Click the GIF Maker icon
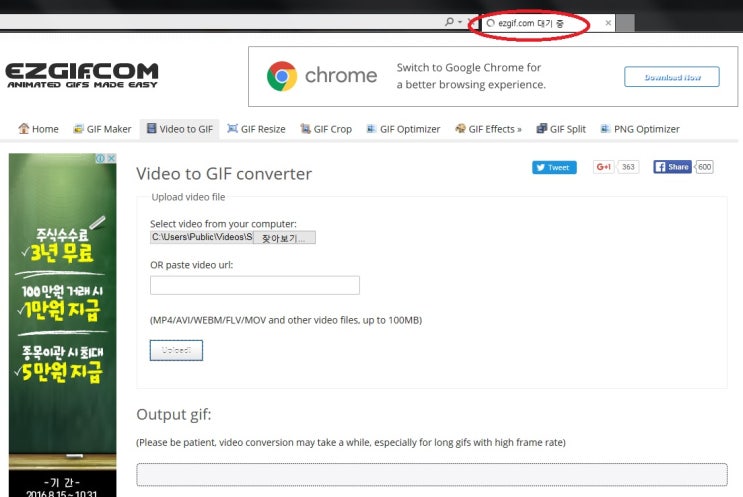 coord(78,129)
